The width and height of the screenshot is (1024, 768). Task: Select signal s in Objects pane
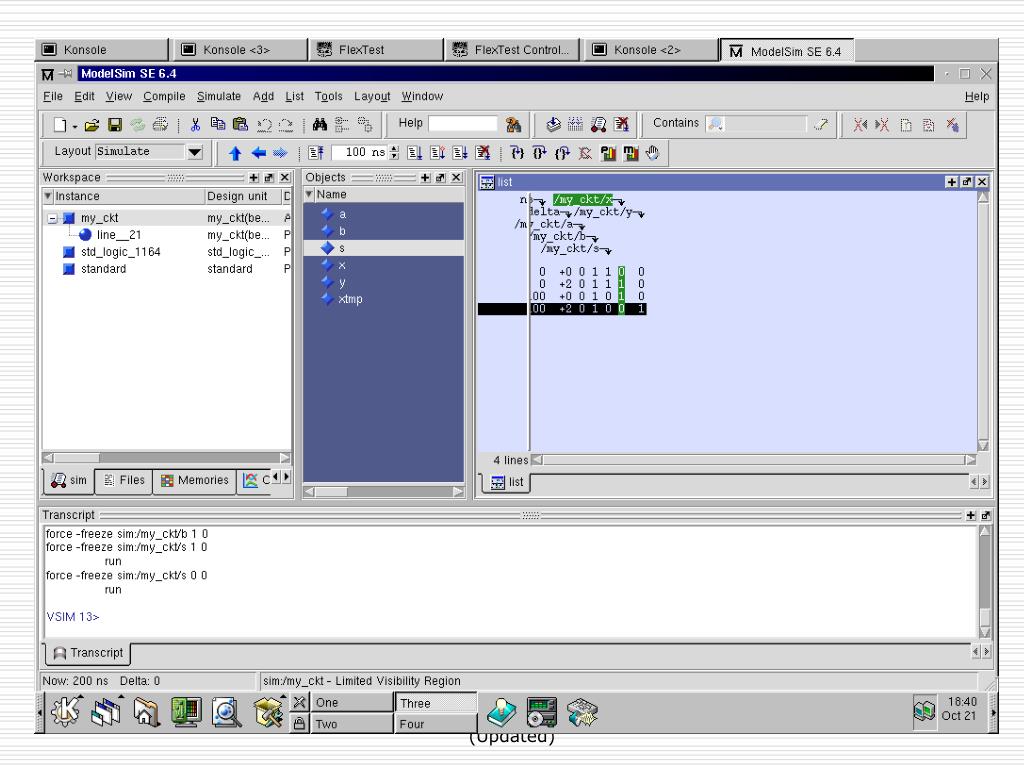384,248
